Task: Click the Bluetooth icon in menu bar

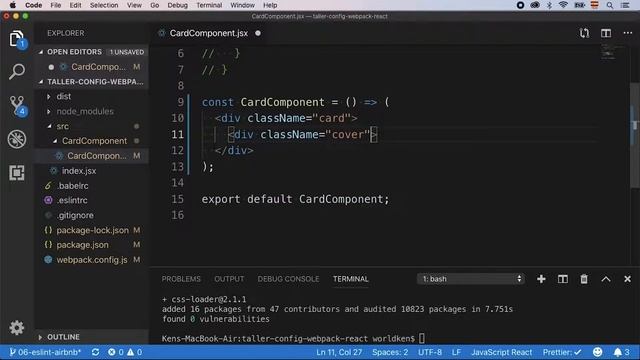Action: pos(549,5)
